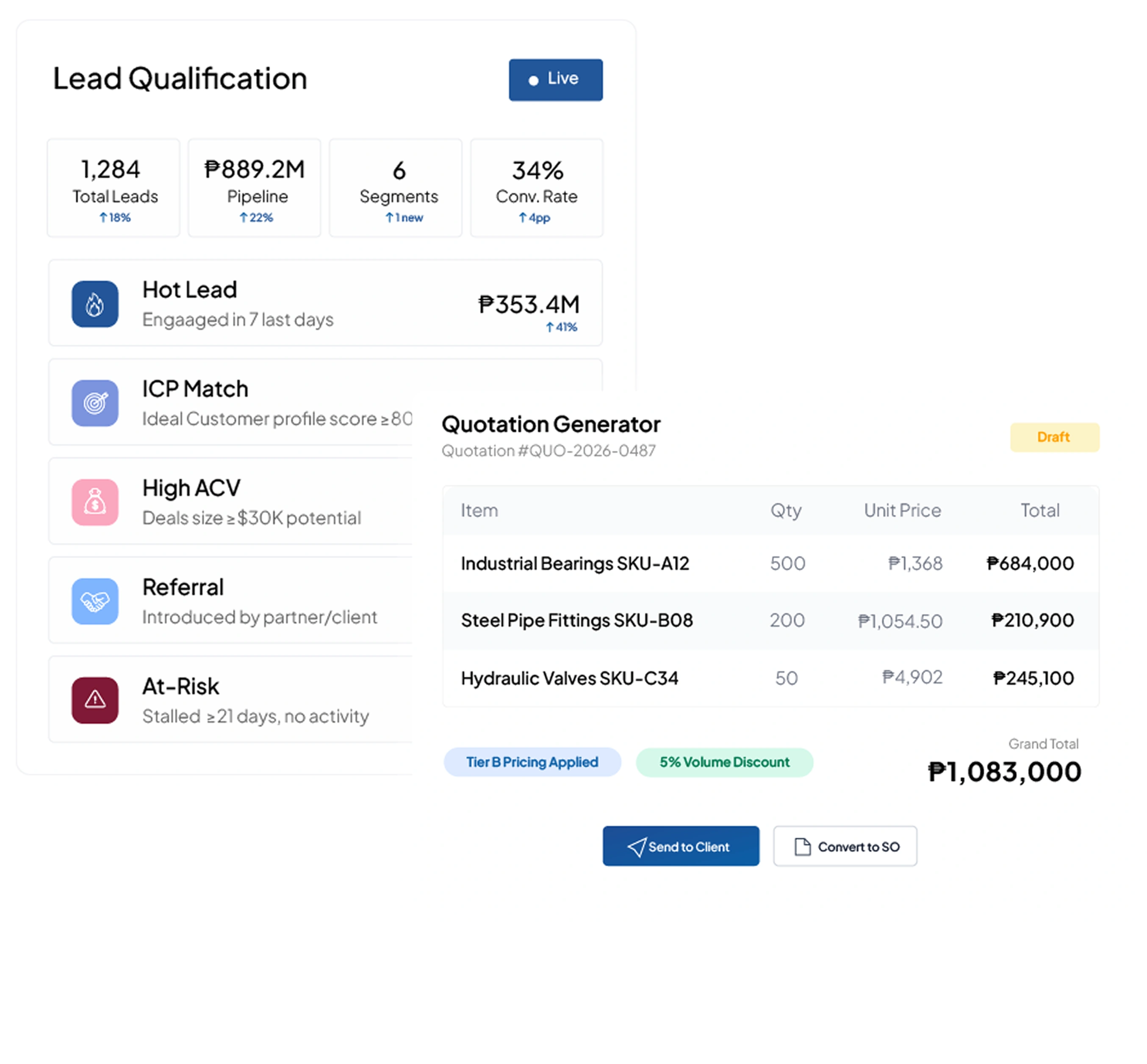Select Steel Pipe Fittings SKU-B08 item
The width and height of the screenshot is (1147, 1064).
pos(577,620)
